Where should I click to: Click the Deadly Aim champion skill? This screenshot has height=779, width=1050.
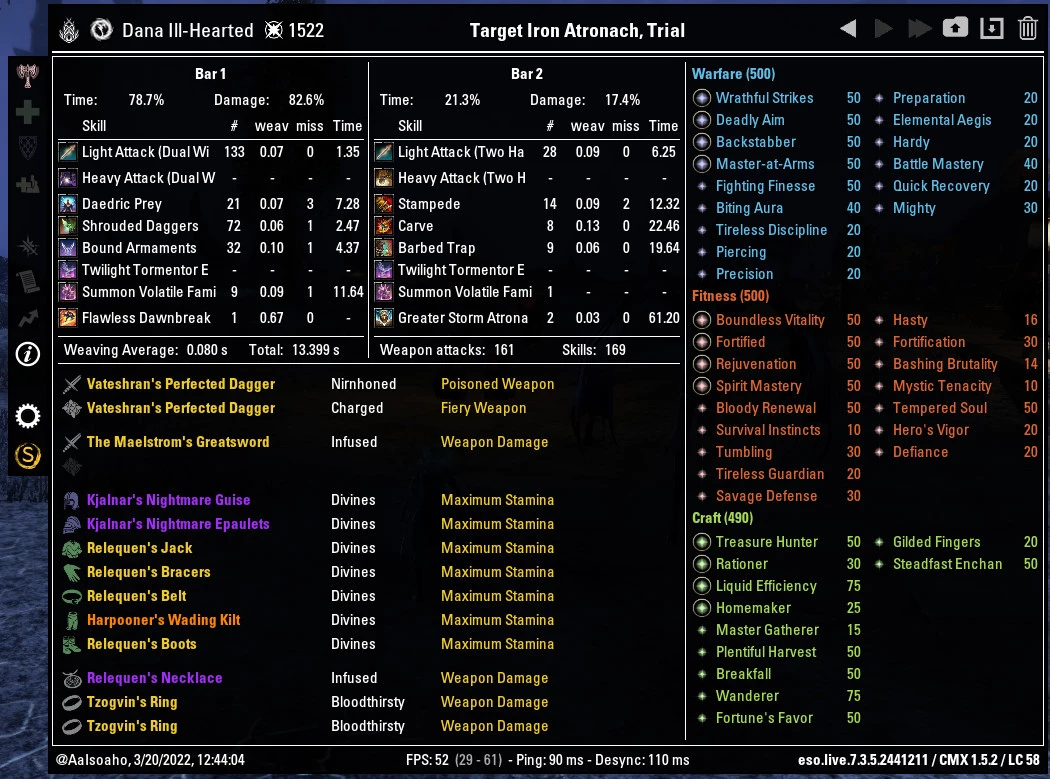point(750,120)
